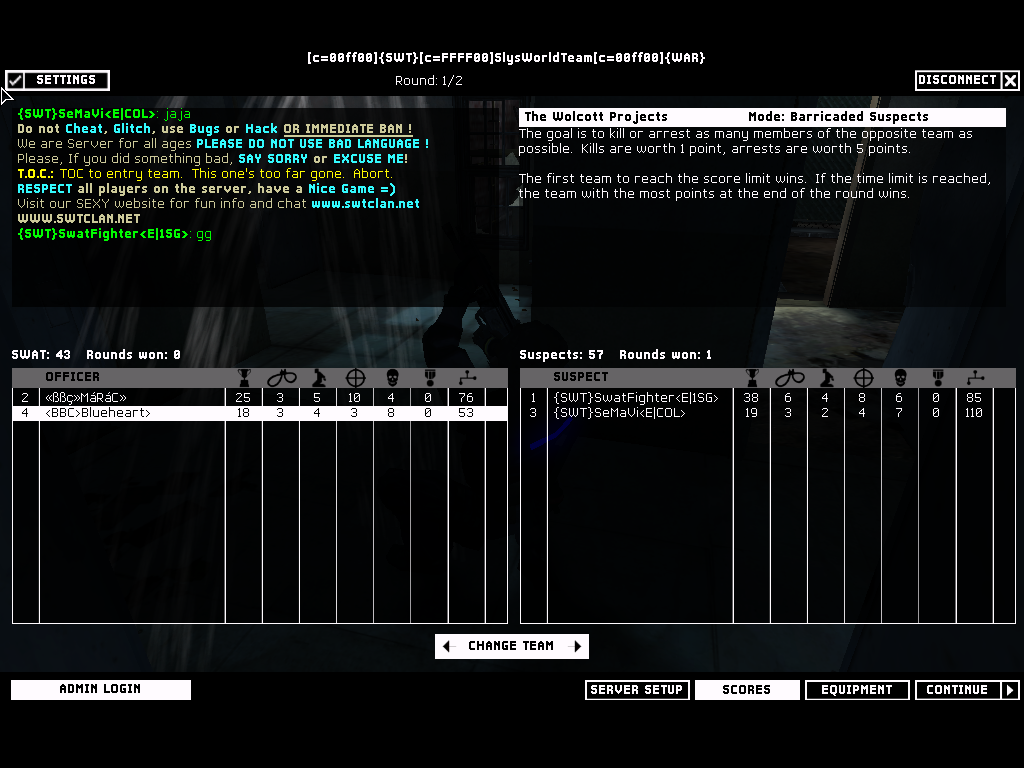
Task: Disconnect from the server
Action: coord(957,80)
